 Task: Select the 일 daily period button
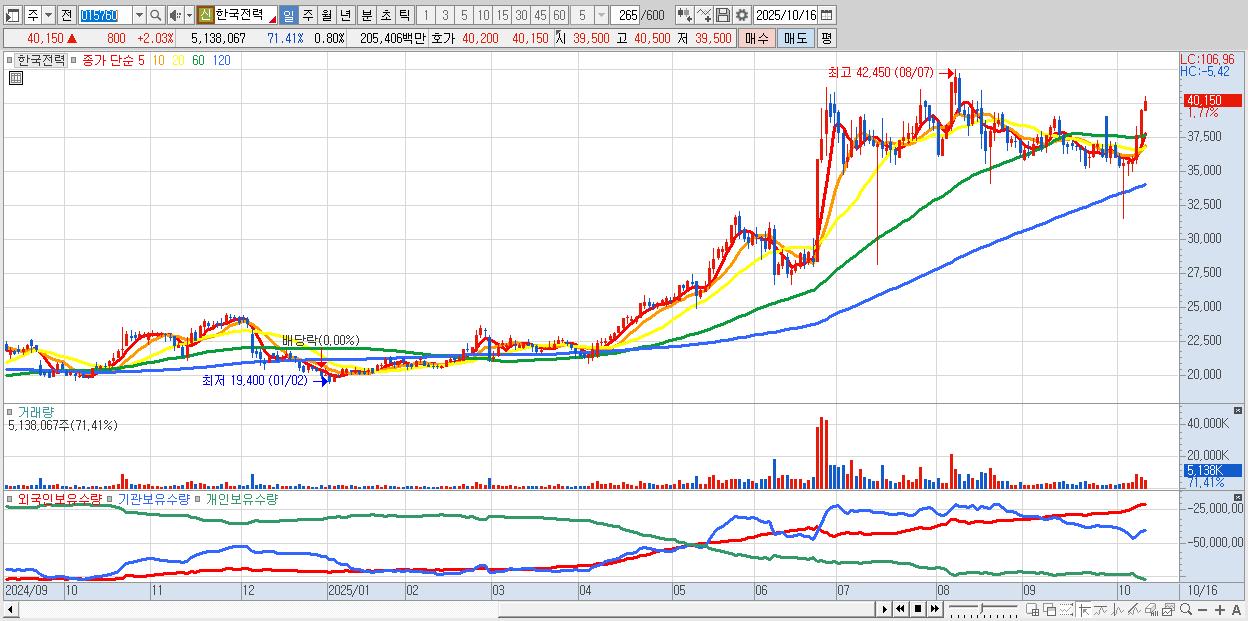(x=288, y=15)
